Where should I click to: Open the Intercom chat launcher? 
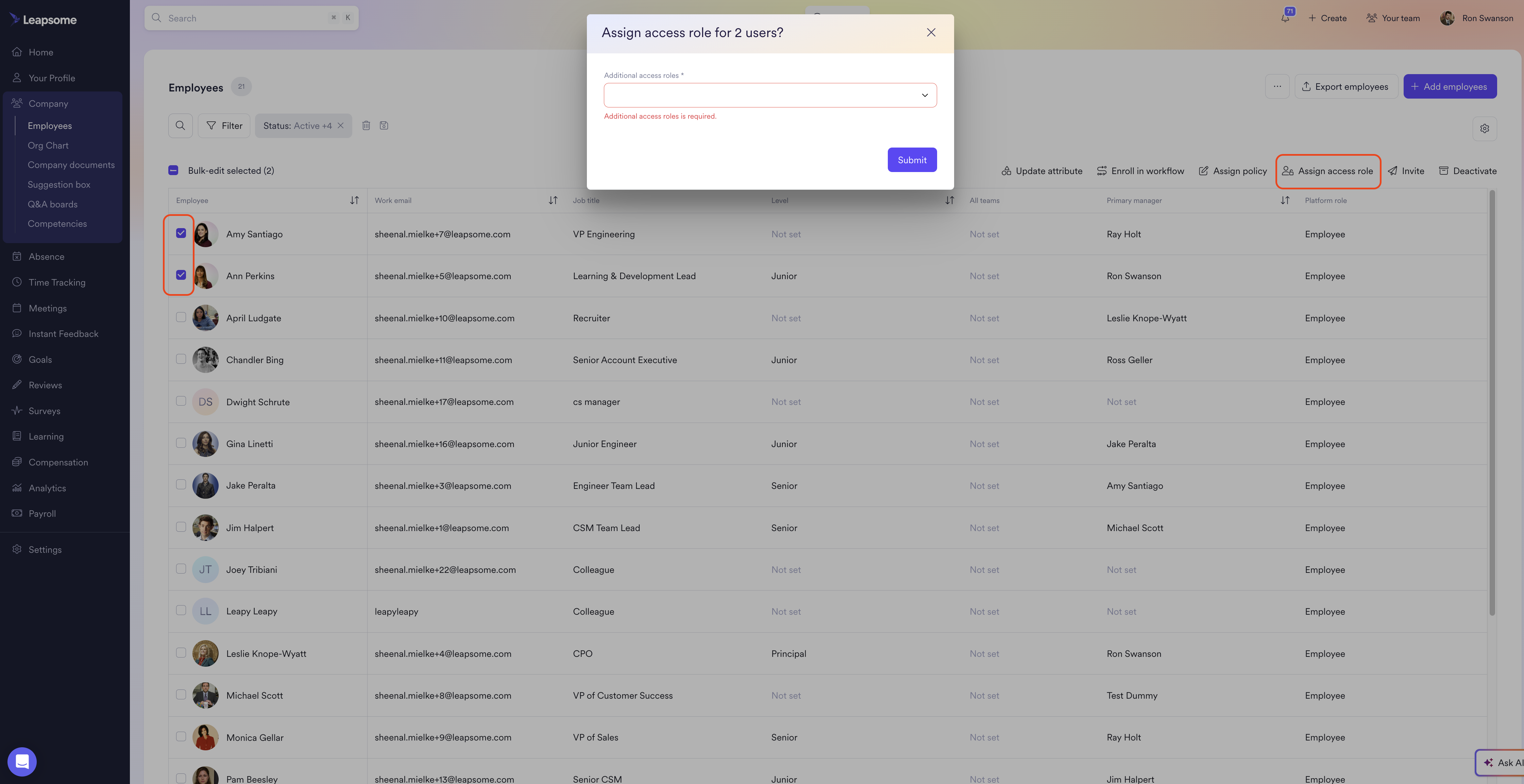pyautogui.click(x=22, y=762)
